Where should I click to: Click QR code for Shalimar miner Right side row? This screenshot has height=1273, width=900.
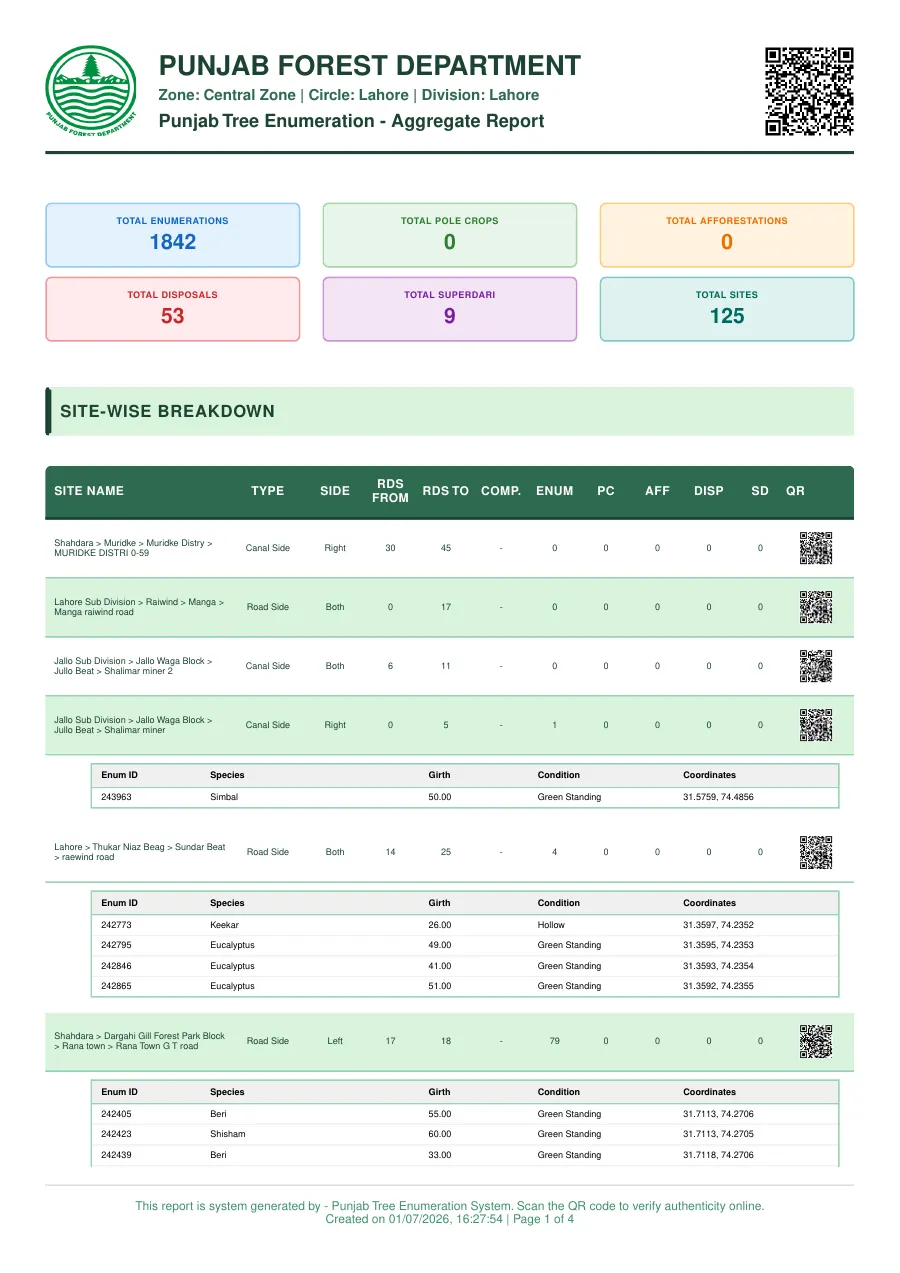click(x=816, y=725)
